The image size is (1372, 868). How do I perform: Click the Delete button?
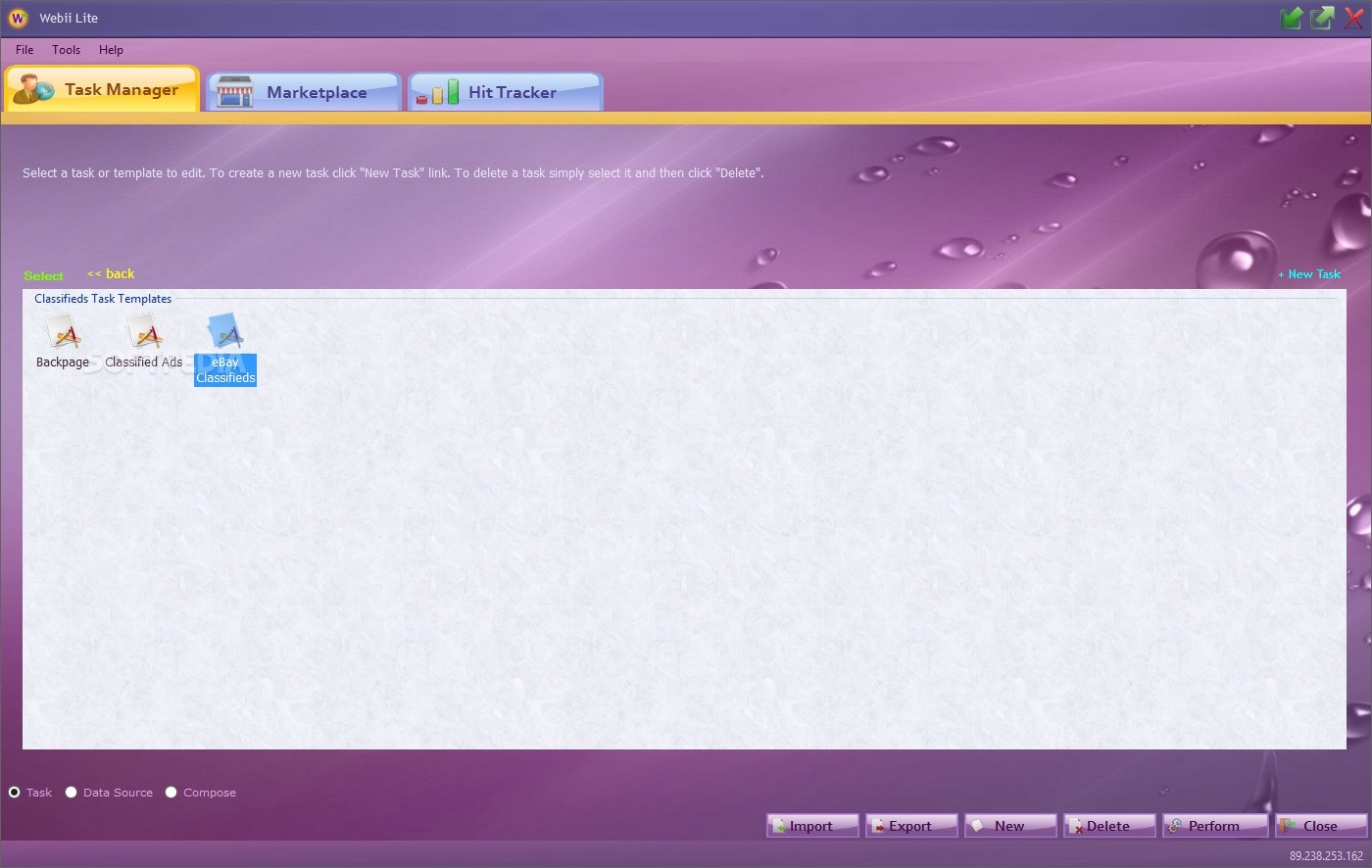(x=1109, y=826)
